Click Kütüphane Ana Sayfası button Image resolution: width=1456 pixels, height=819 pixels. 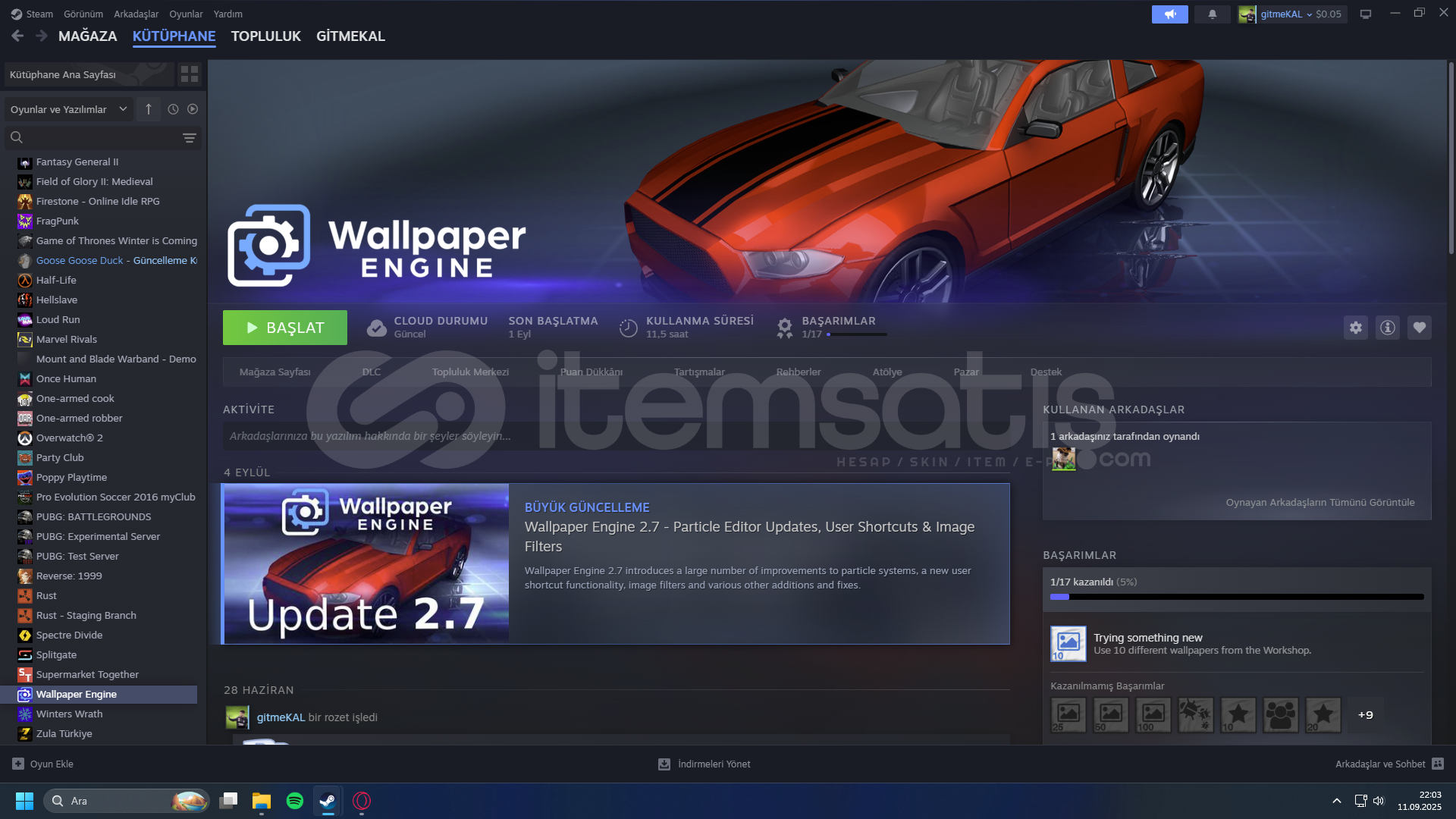click(89, 74)
